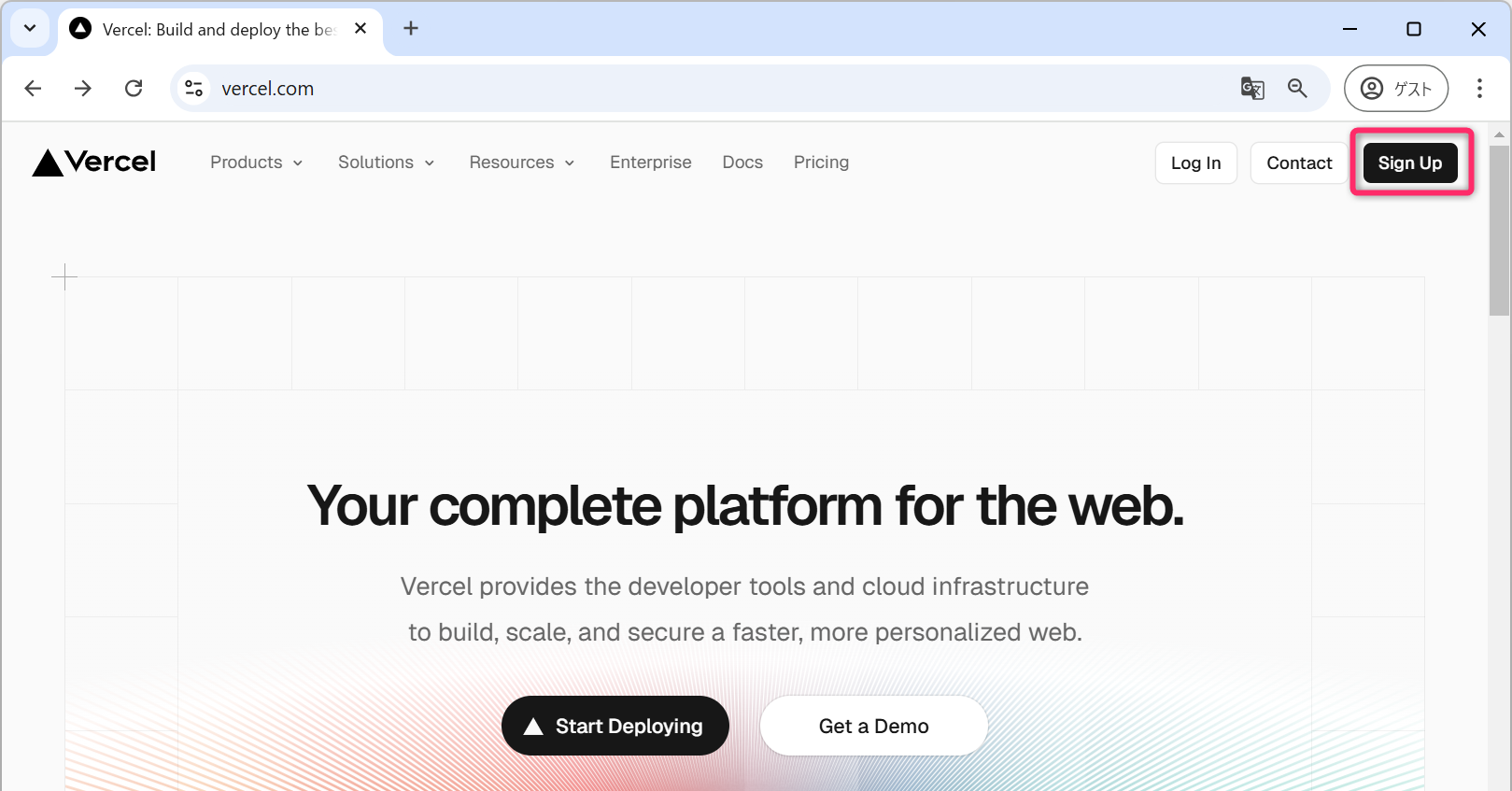This screenshot has width=1512, height=791.
Task: Click the Vercel logo in the header
Action: pyautogui.click(x=94, y=162)
